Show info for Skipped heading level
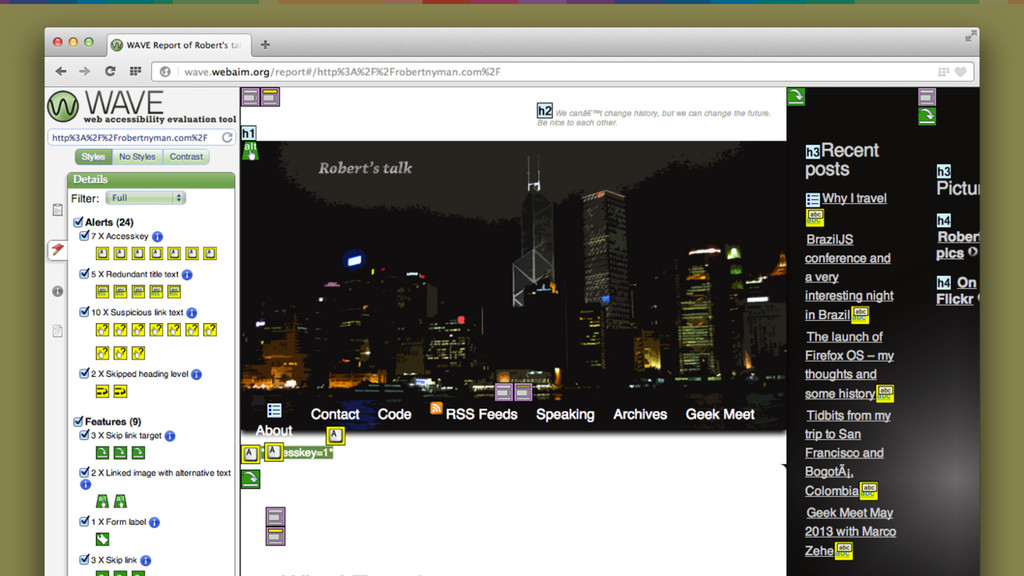Screen dimensions: 1024x576 click(x=196, y=374)
